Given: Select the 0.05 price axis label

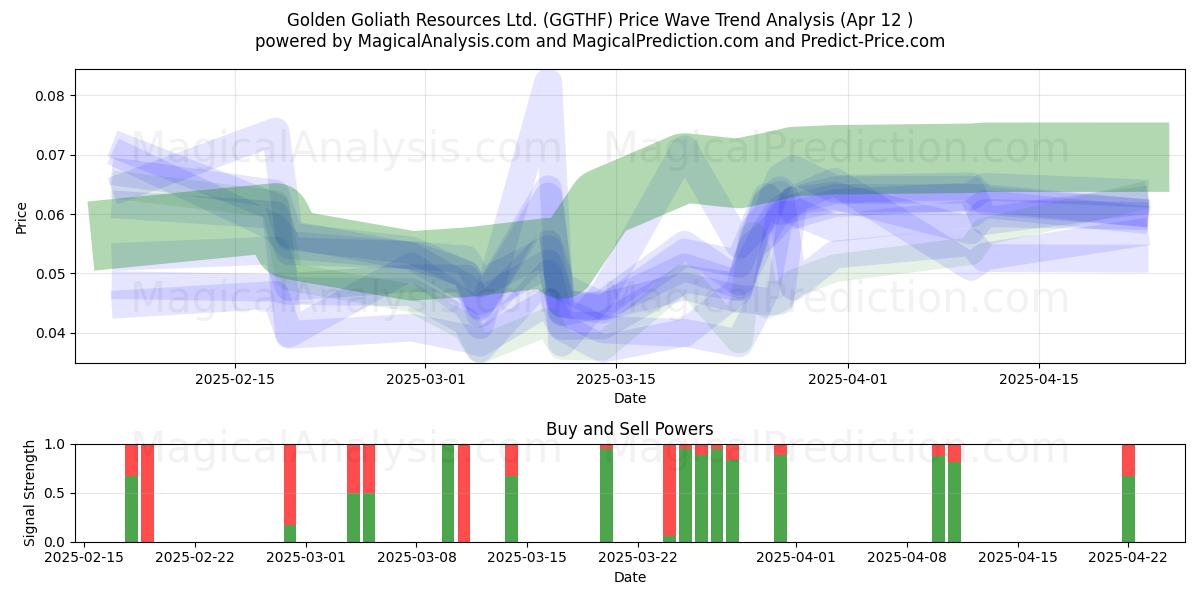Looking at the screenshot, I should point(51,274).
